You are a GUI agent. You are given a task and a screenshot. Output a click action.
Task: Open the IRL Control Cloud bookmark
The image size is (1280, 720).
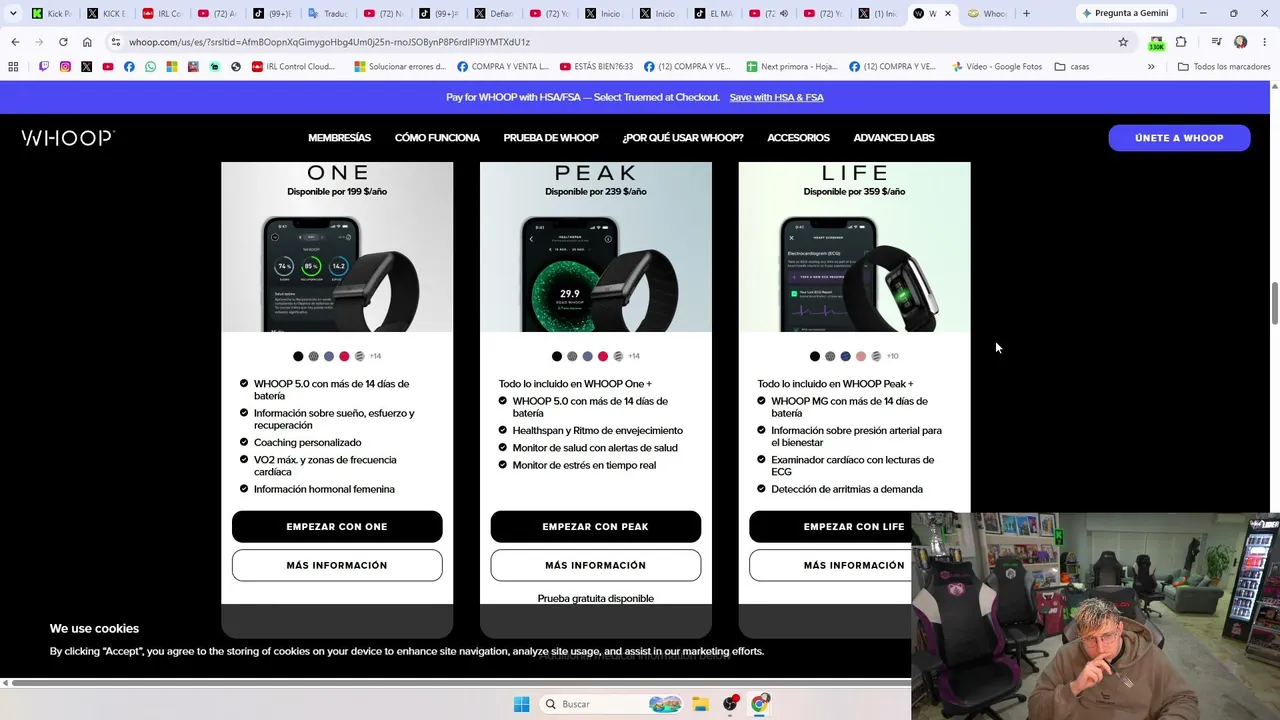click(x=293, y=67)
